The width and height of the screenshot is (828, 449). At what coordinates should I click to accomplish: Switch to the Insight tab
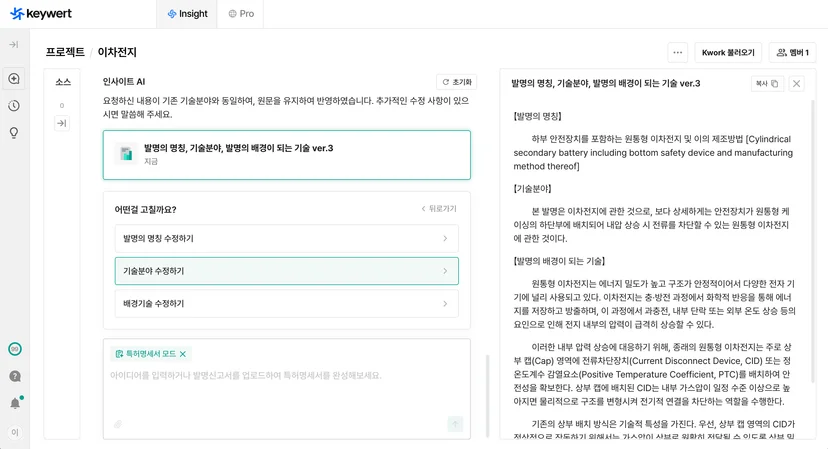tap(187, 14)
